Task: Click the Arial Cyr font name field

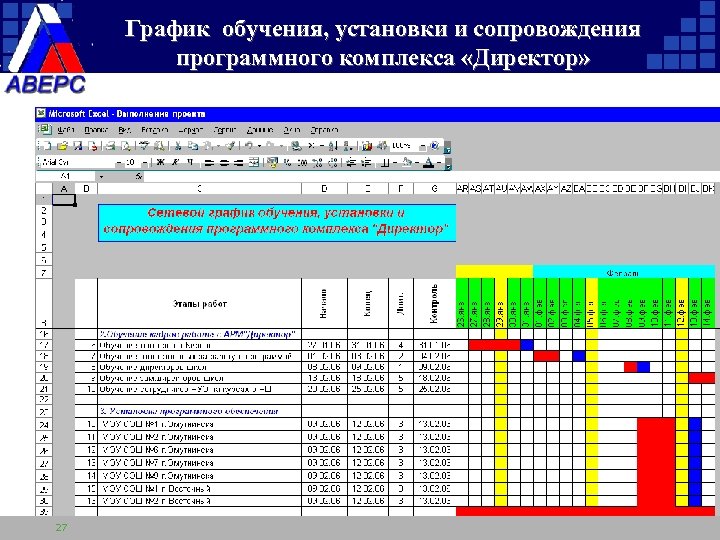Action: (x=78, y=163)
